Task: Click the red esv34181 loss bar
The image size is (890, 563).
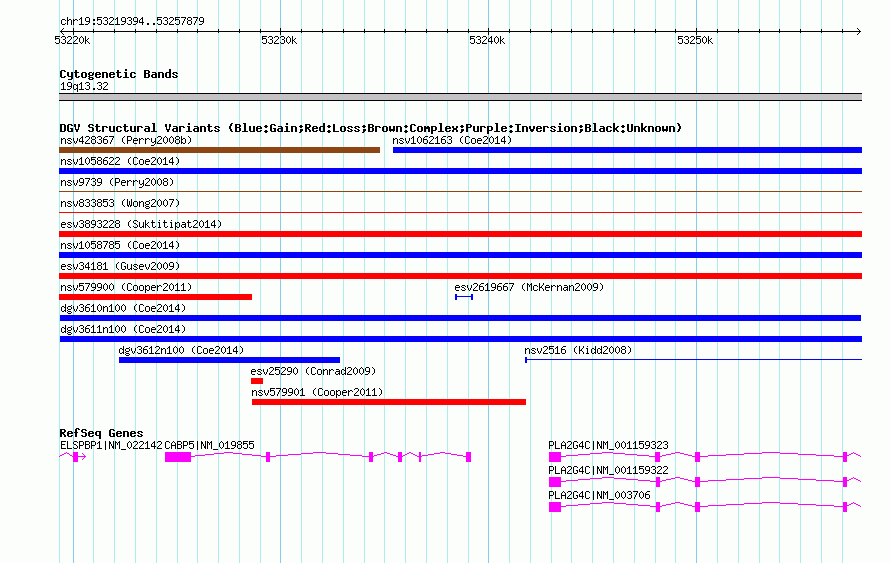Action: coord(460,276)
